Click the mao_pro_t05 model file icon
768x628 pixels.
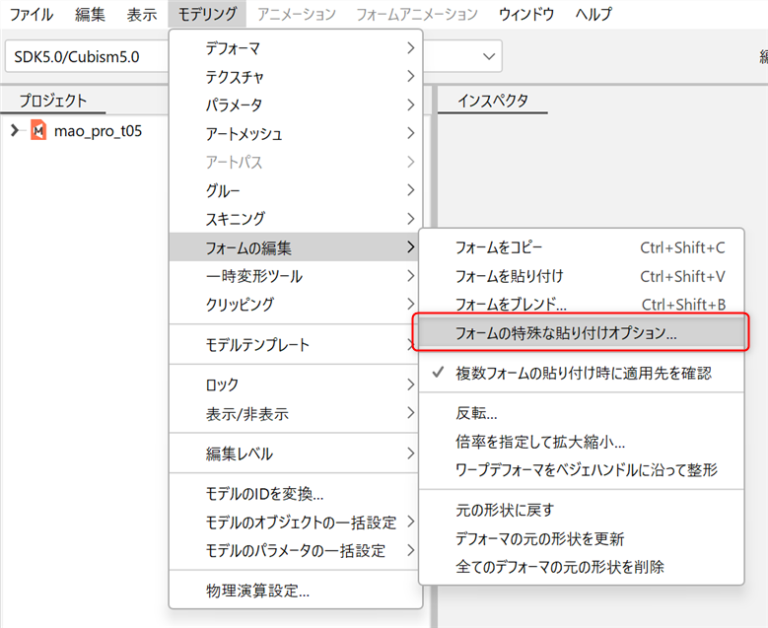point(39,131)
